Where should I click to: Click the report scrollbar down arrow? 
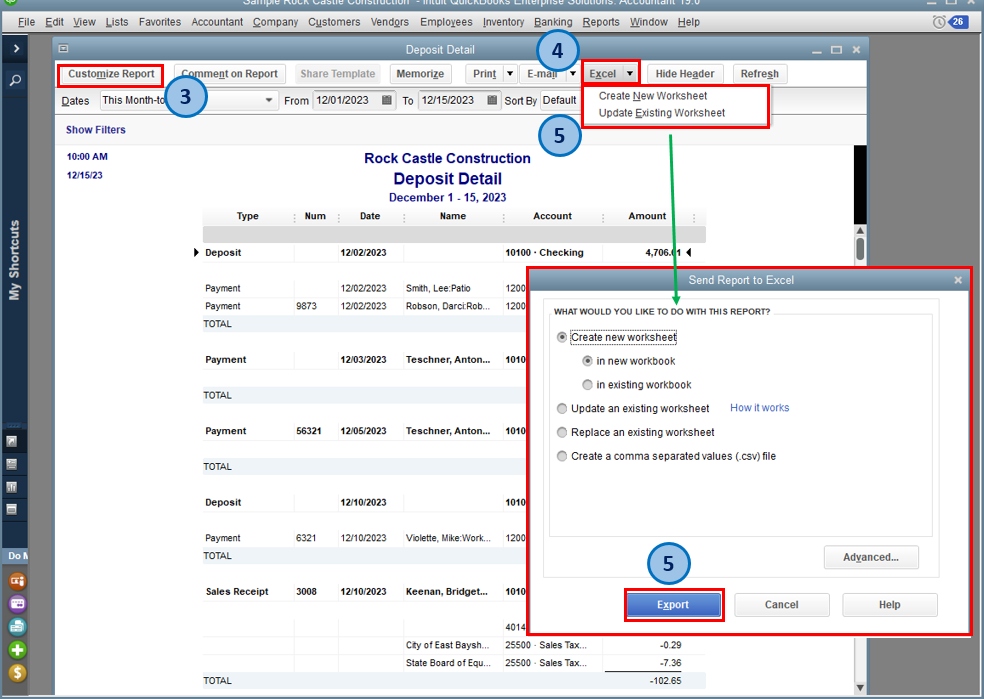tap(860, 688)
